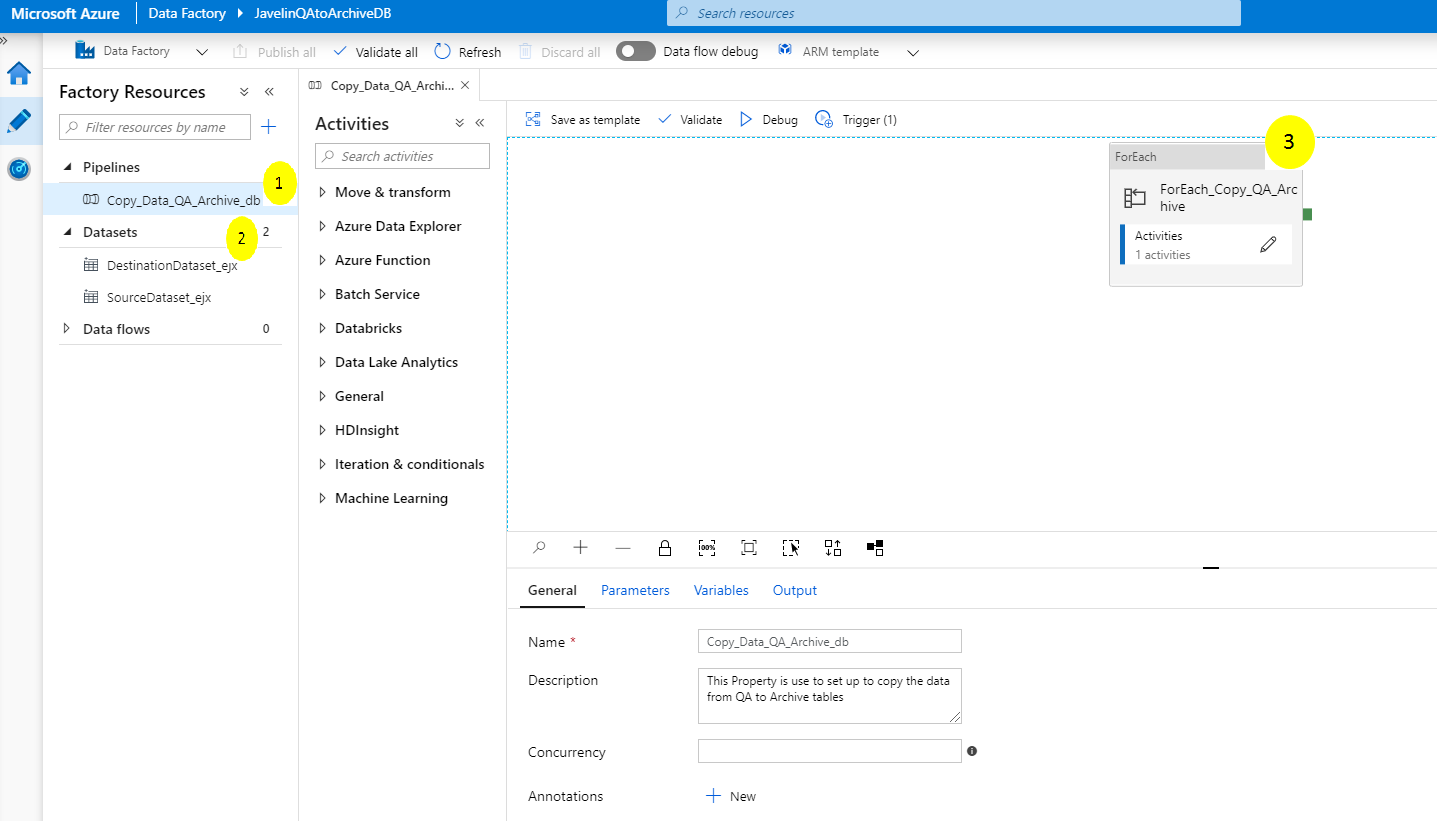The image size is (1437, 821).
Task: Click the Data Factory toolbar icon
Action: [x=85, y=51]
